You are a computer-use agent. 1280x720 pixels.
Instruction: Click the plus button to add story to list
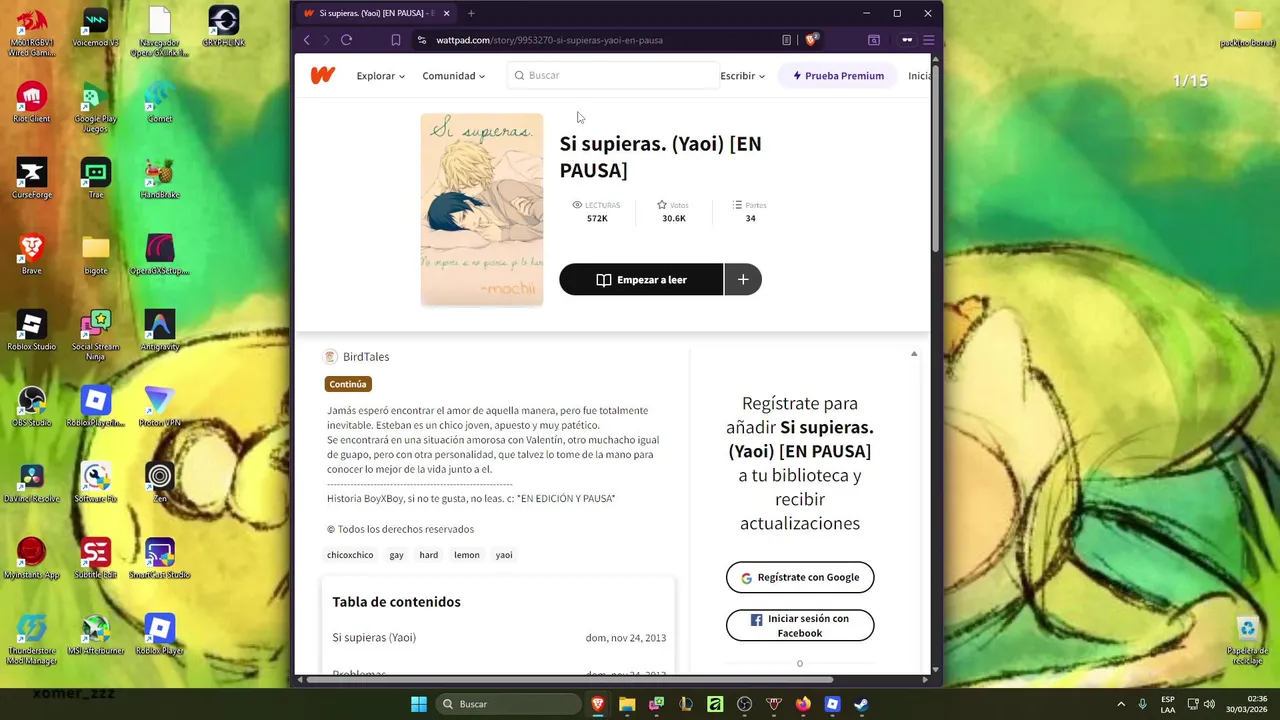[743, 280]
